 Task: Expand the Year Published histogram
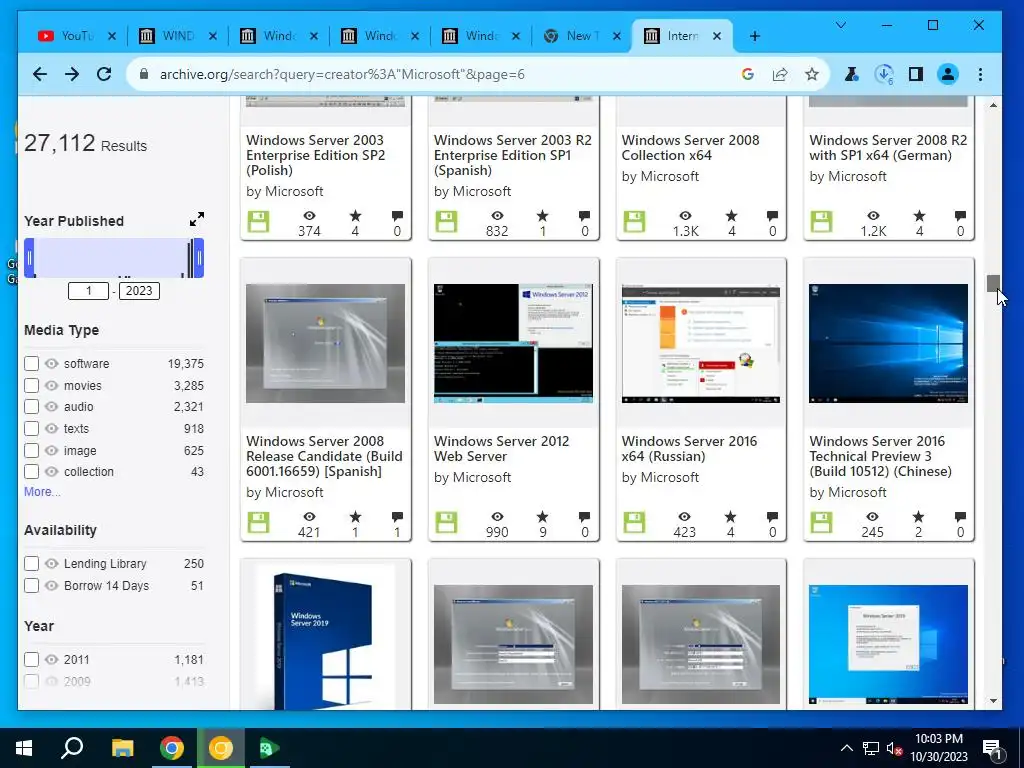197,219
